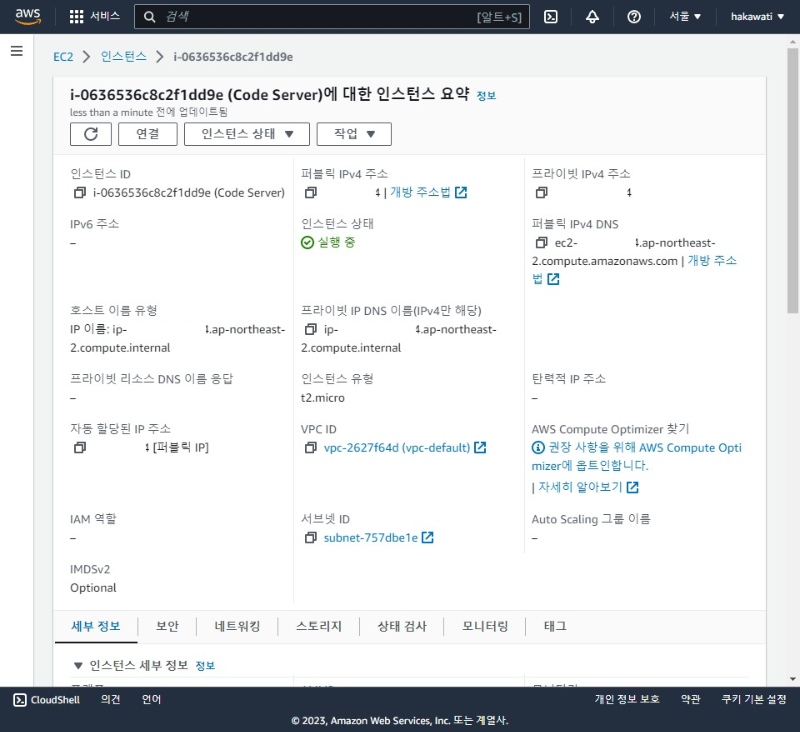Copy the subnet ID
Screen dimensions: 800x732
[310, 537]
